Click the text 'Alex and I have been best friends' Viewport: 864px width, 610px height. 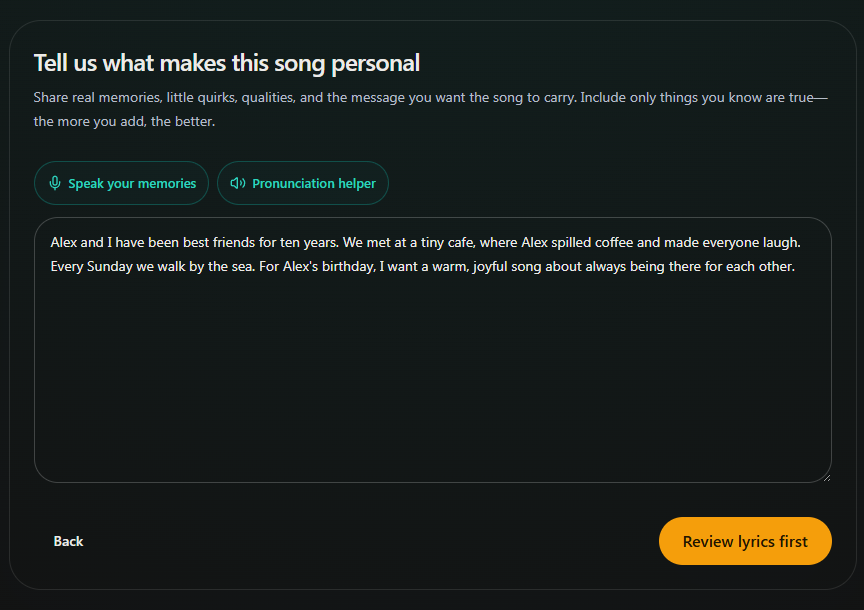click(x=153, y=242)
